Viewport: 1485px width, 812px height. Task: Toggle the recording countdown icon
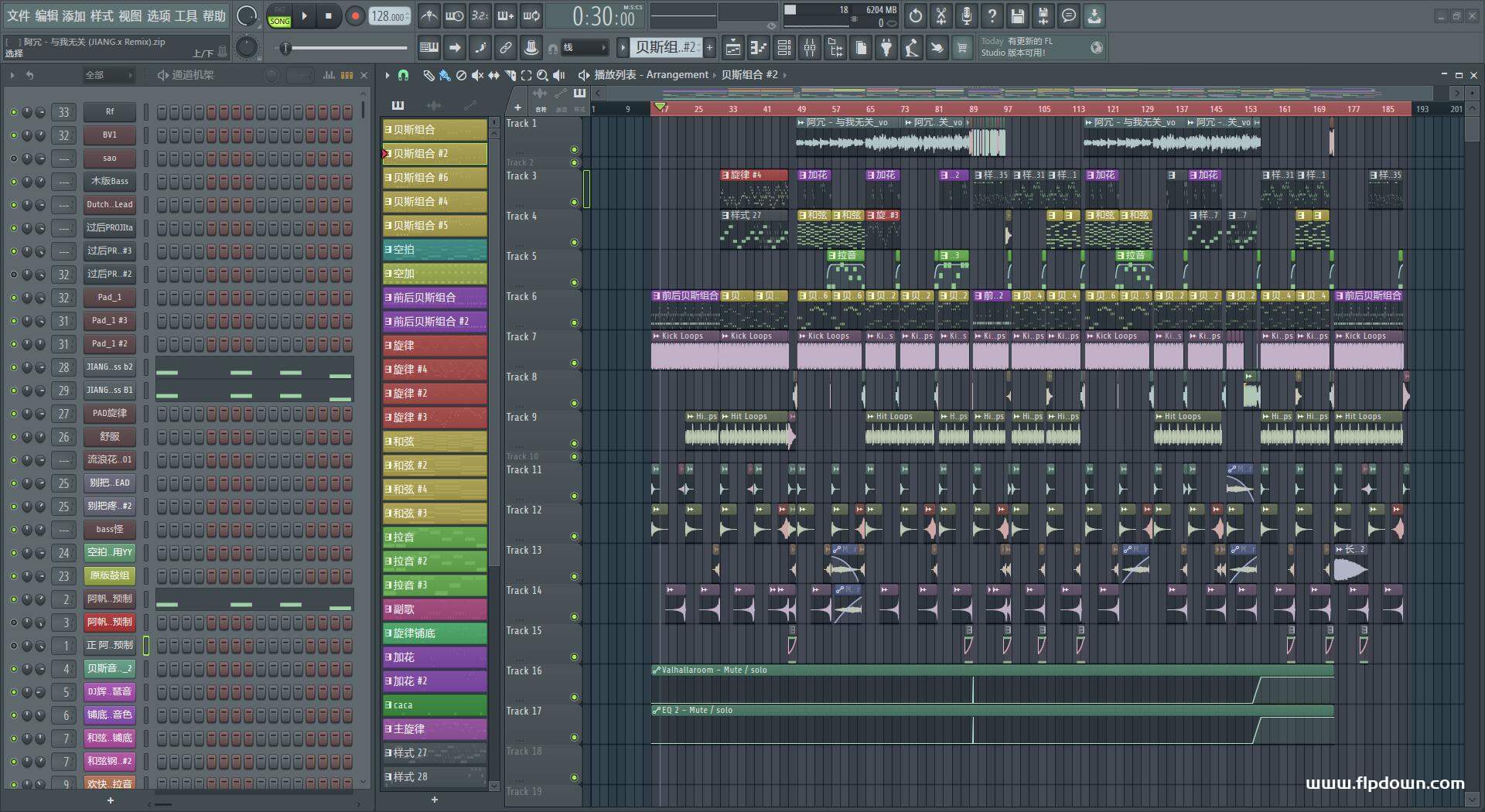(x=480, y=15)
